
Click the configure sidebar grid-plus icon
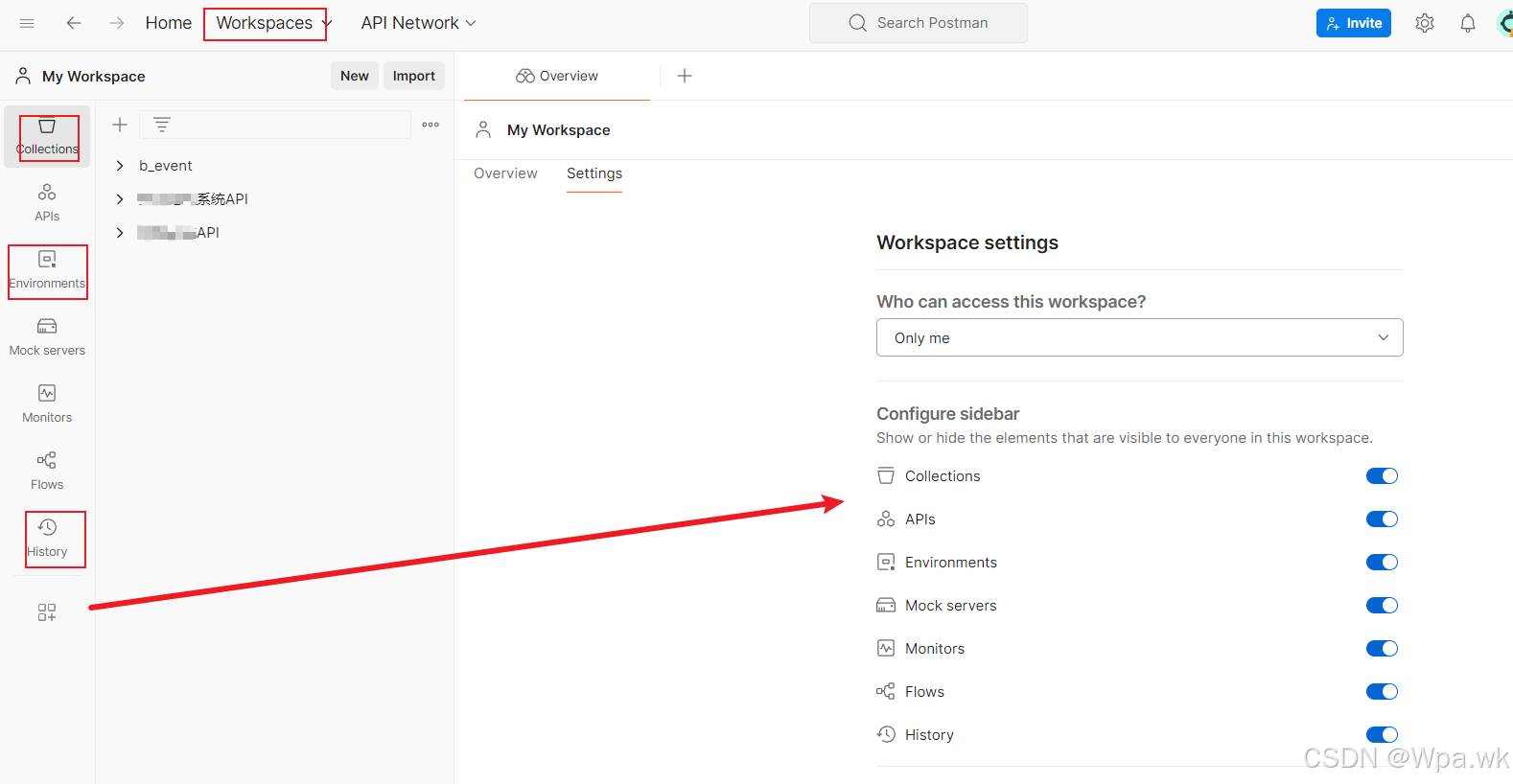[47, 612]
